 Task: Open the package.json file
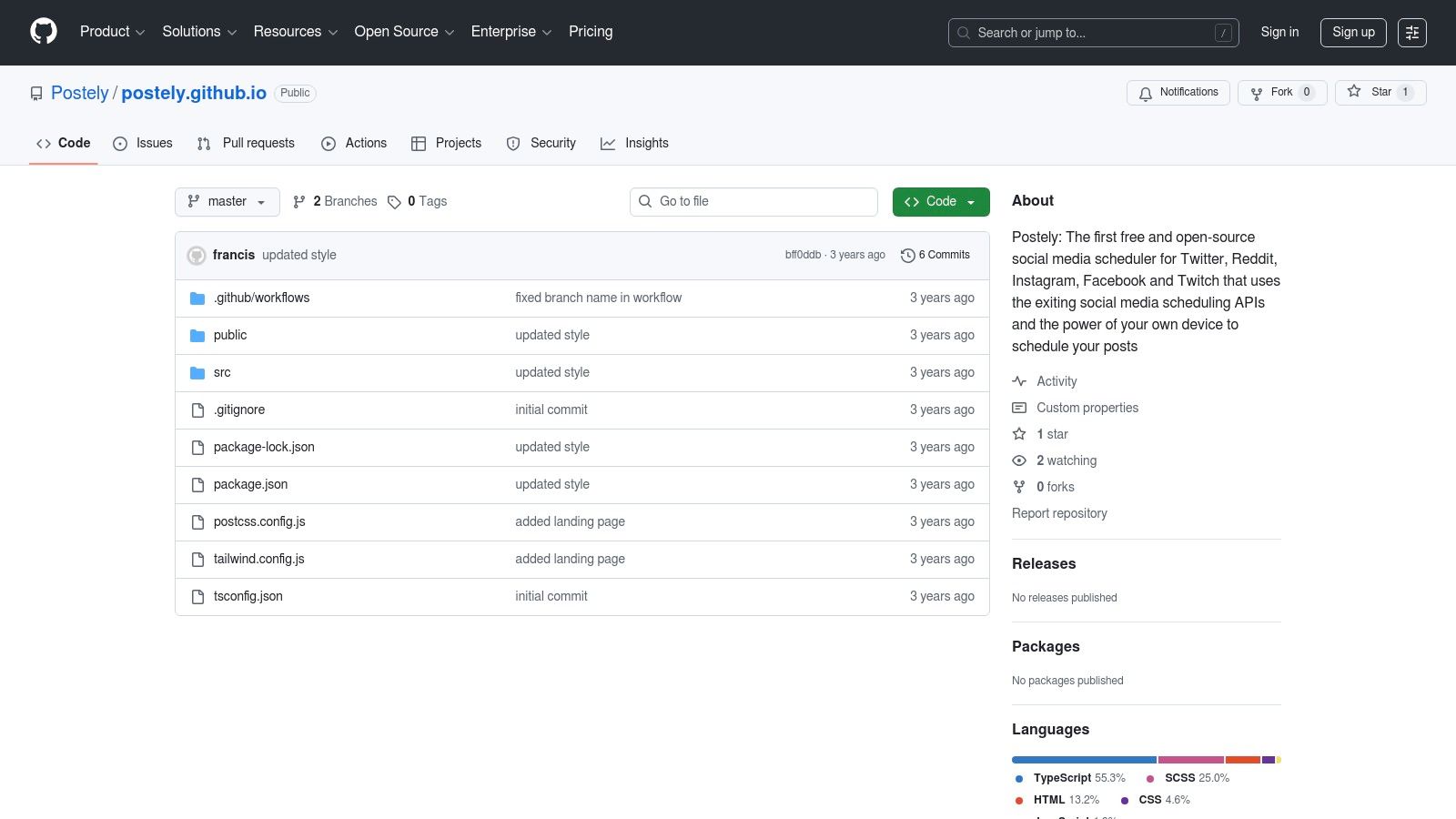tap(250, 484)
